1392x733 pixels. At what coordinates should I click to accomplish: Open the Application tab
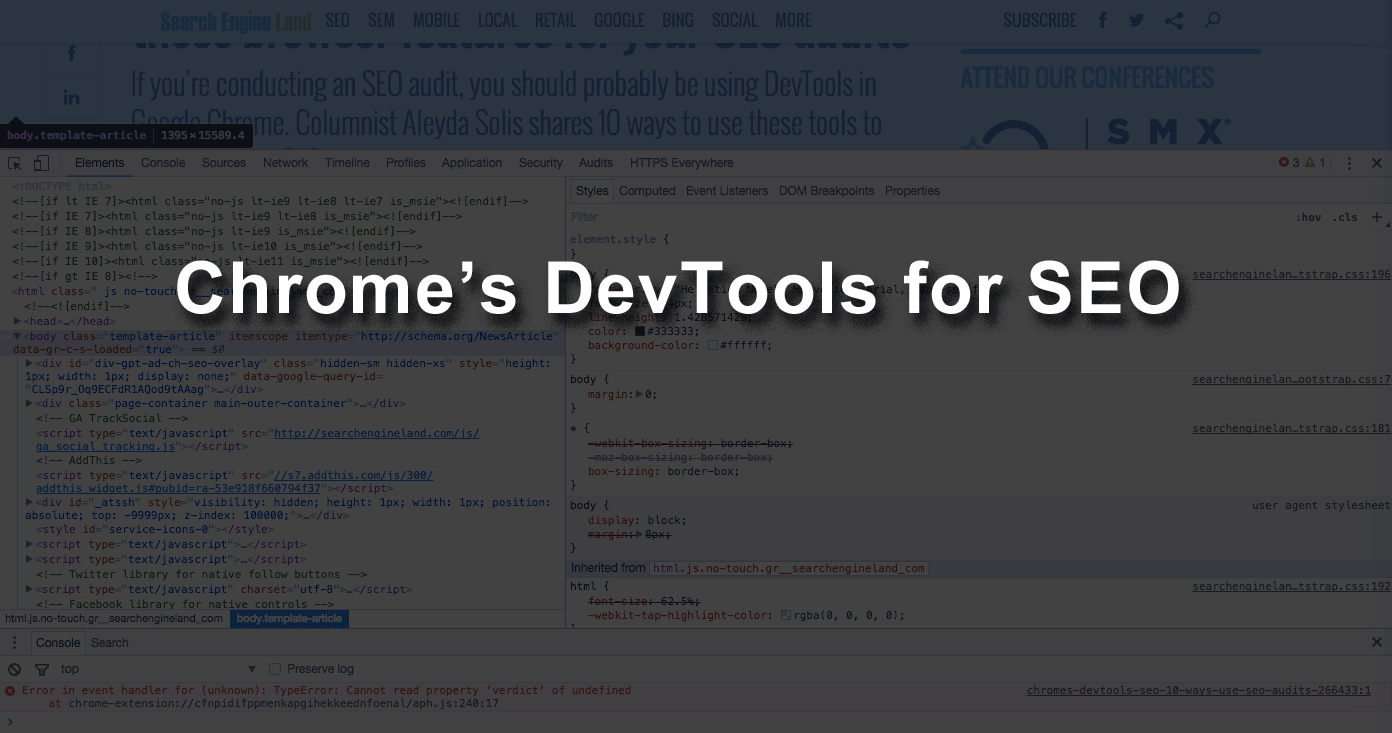click(x=472, y=163)
